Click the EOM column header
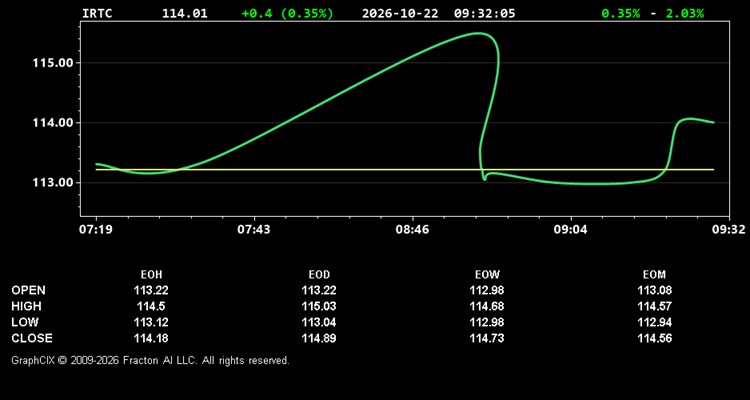Image resolution: width=750 pixels, height=400 pixels. [x=654, y=275]
